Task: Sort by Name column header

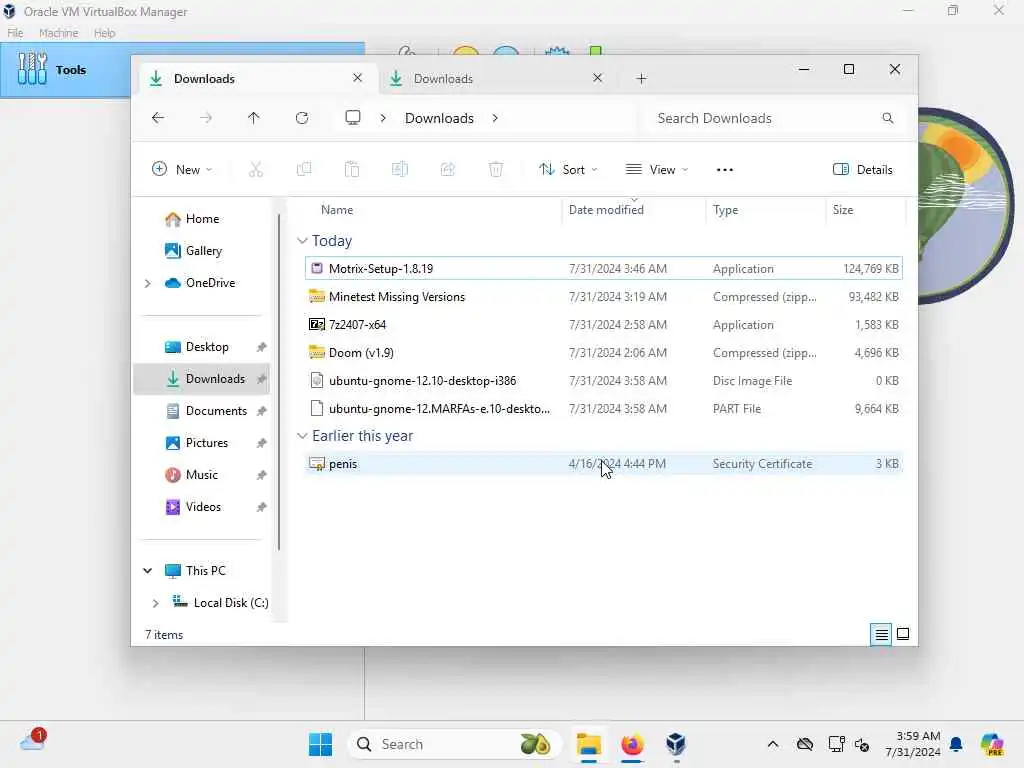Action: click(337, 210)
